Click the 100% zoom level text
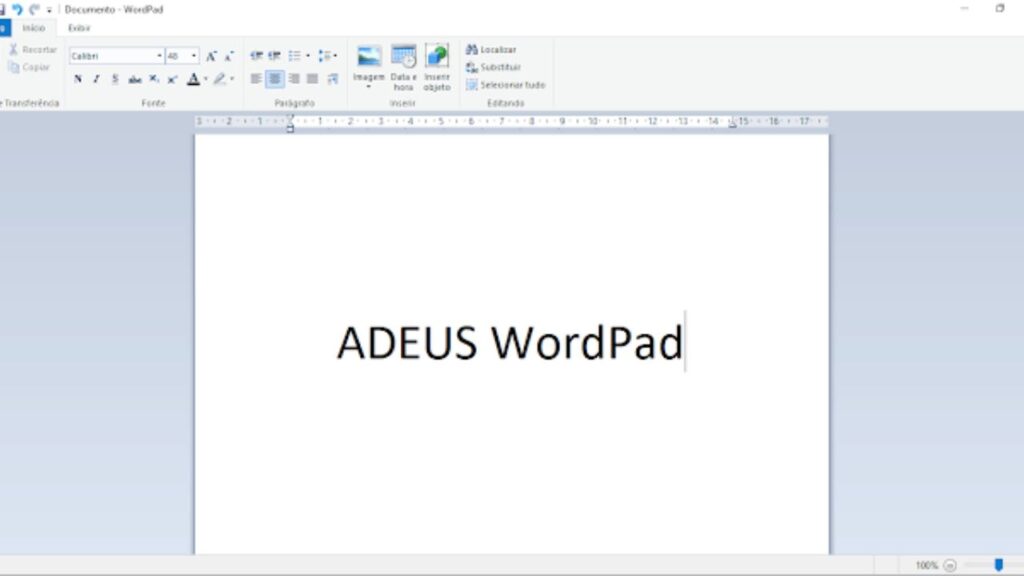The height and width of the screenshot is (576, 1024). [926, 566]
